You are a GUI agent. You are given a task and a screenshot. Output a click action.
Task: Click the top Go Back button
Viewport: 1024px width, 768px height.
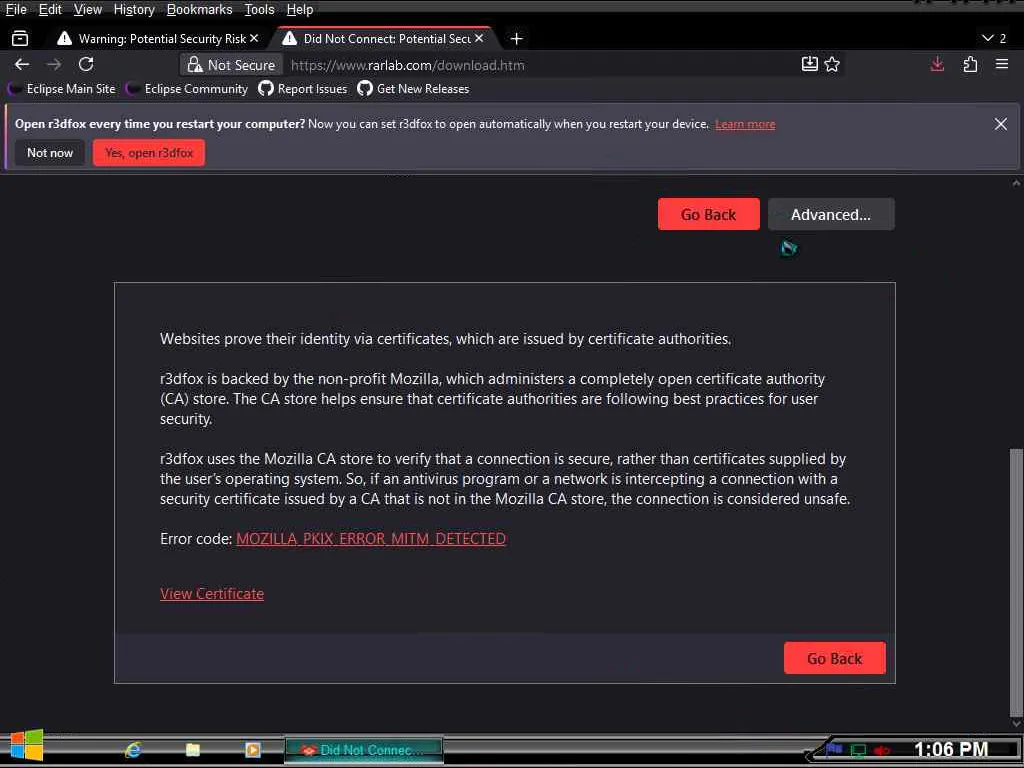pos(709,214)
